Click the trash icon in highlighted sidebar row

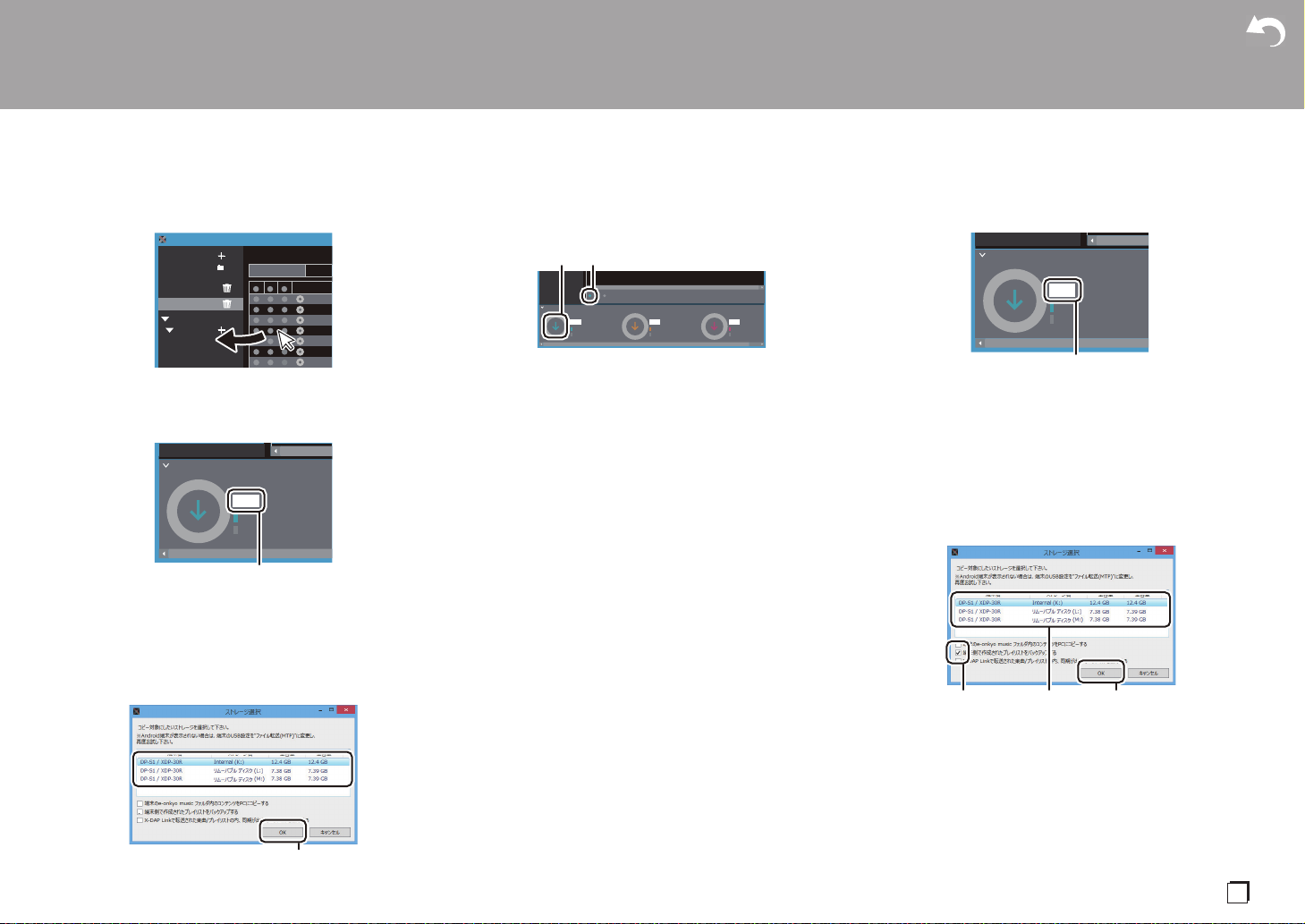[227, 303]
